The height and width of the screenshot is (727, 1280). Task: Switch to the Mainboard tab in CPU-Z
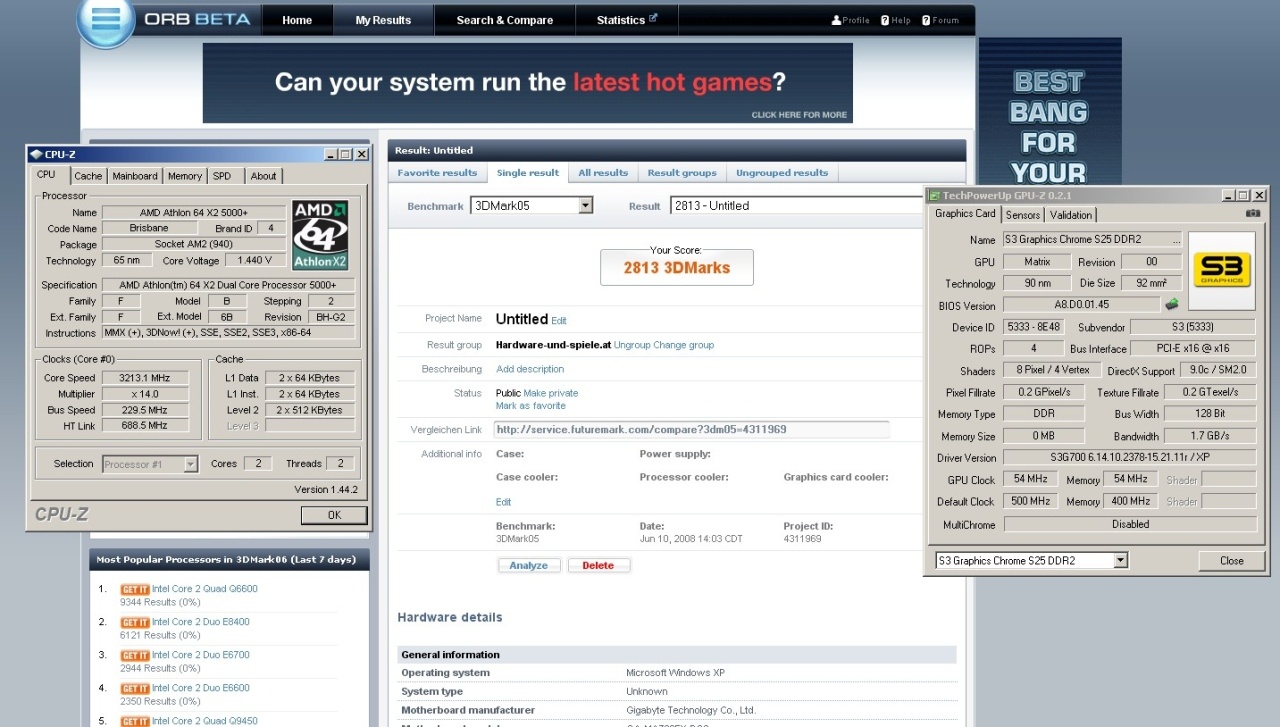click(135, 176)
